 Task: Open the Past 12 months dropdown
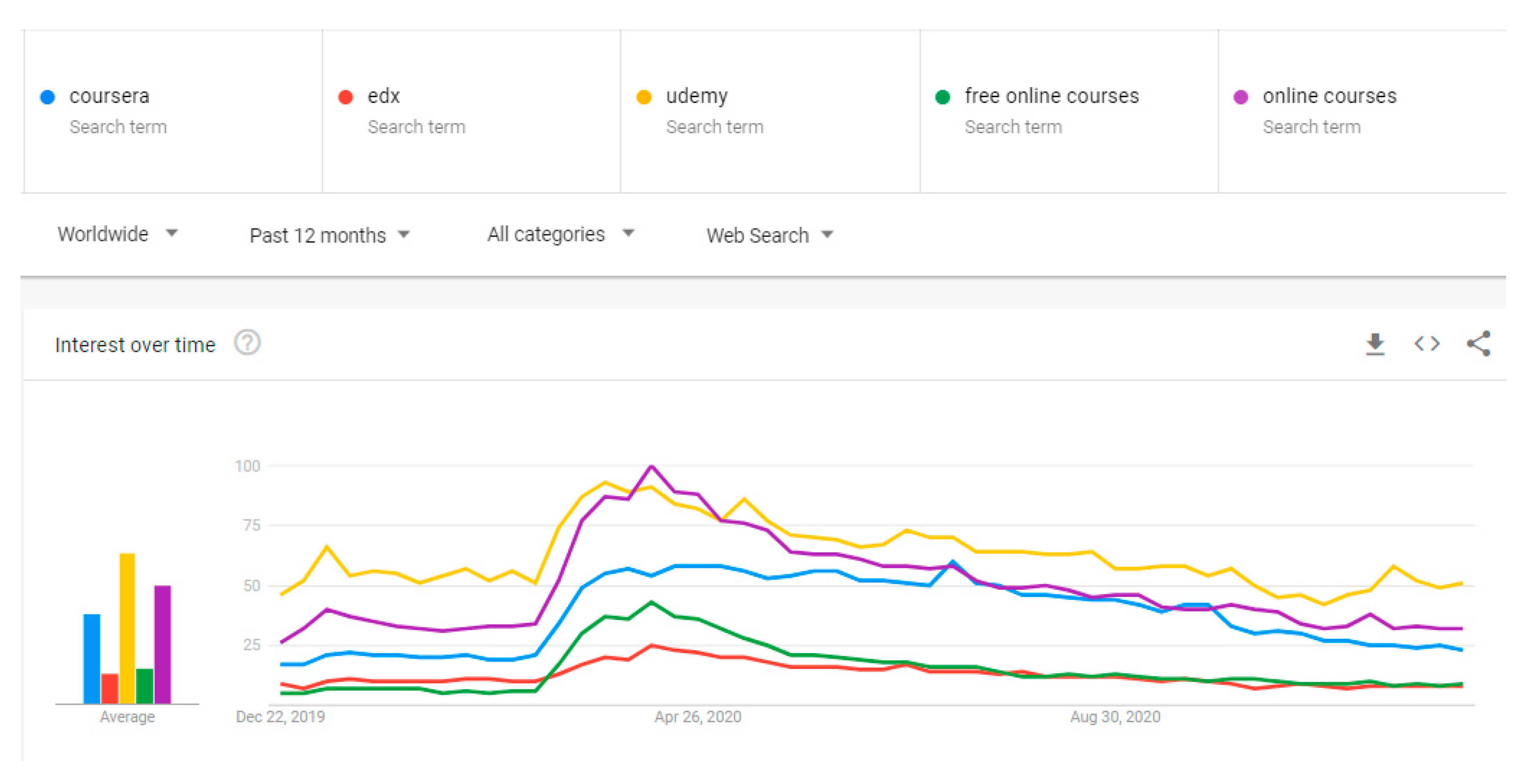tap(329, 235)
